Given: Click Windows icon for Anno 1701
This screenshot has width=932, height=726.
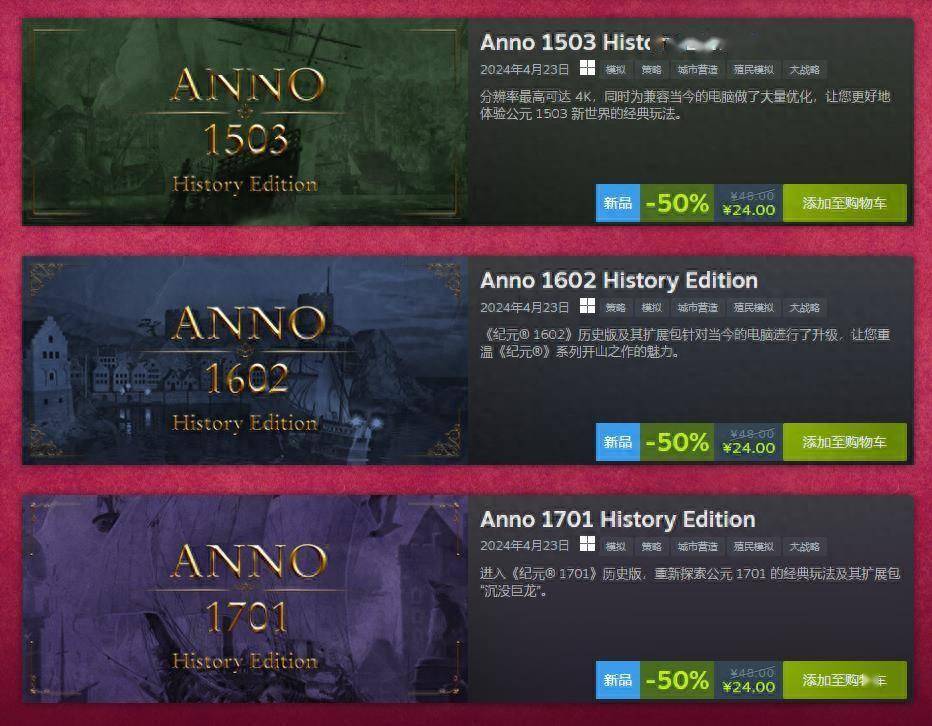Looking at the screenshot, I should point(587,544).
